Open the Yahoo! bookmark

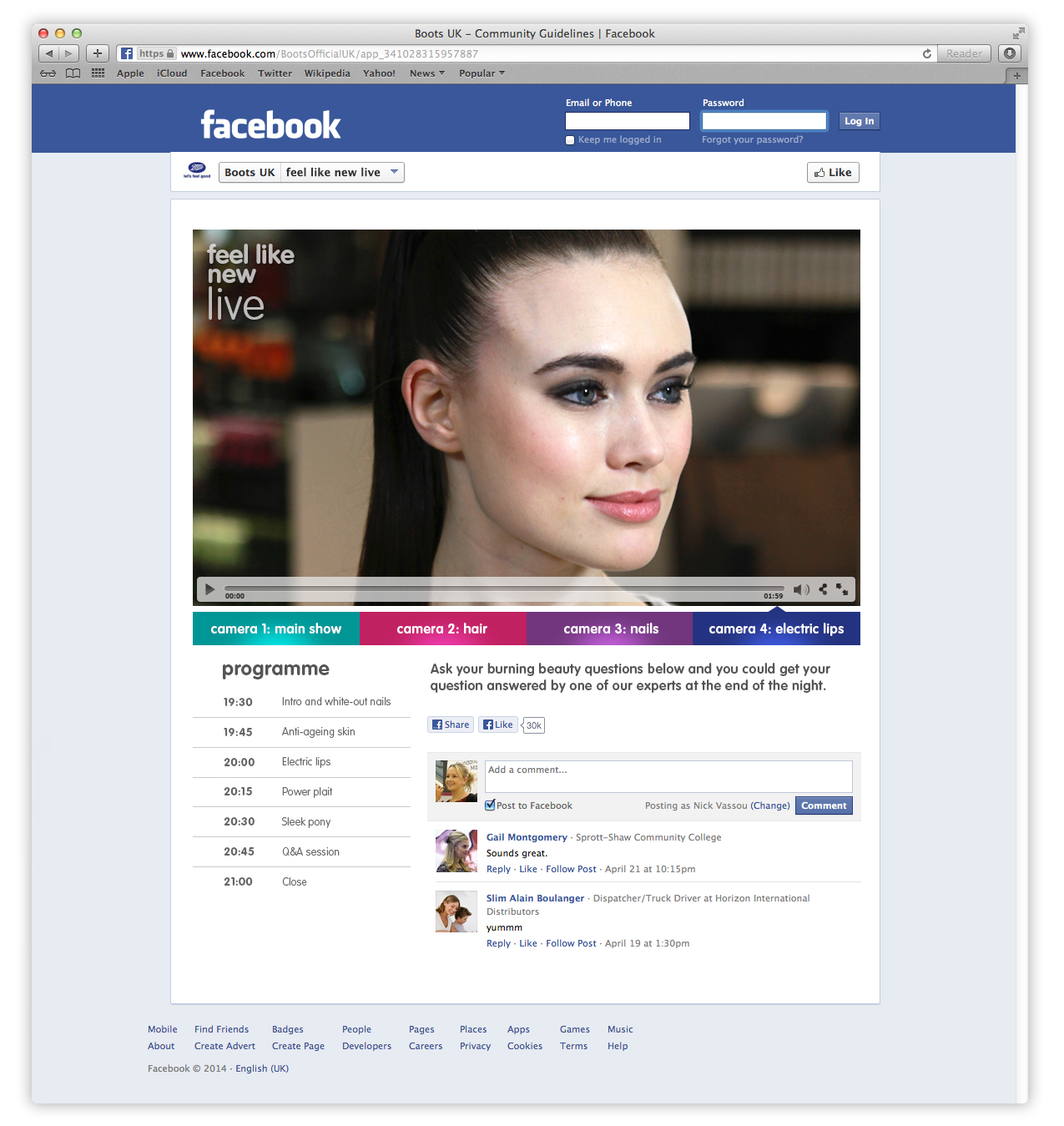pyautogui.click(x=379, y=73)
